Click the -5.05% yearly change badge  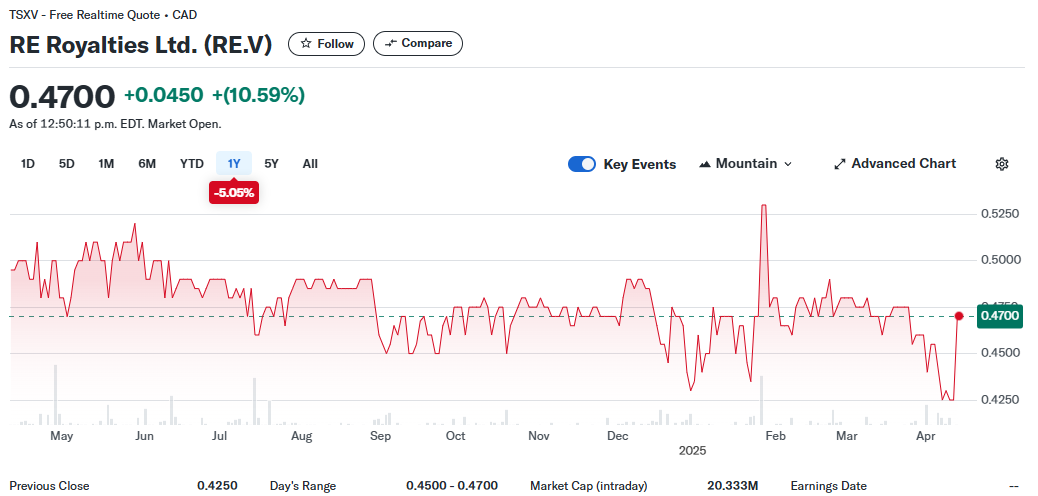tap(234, 193)
